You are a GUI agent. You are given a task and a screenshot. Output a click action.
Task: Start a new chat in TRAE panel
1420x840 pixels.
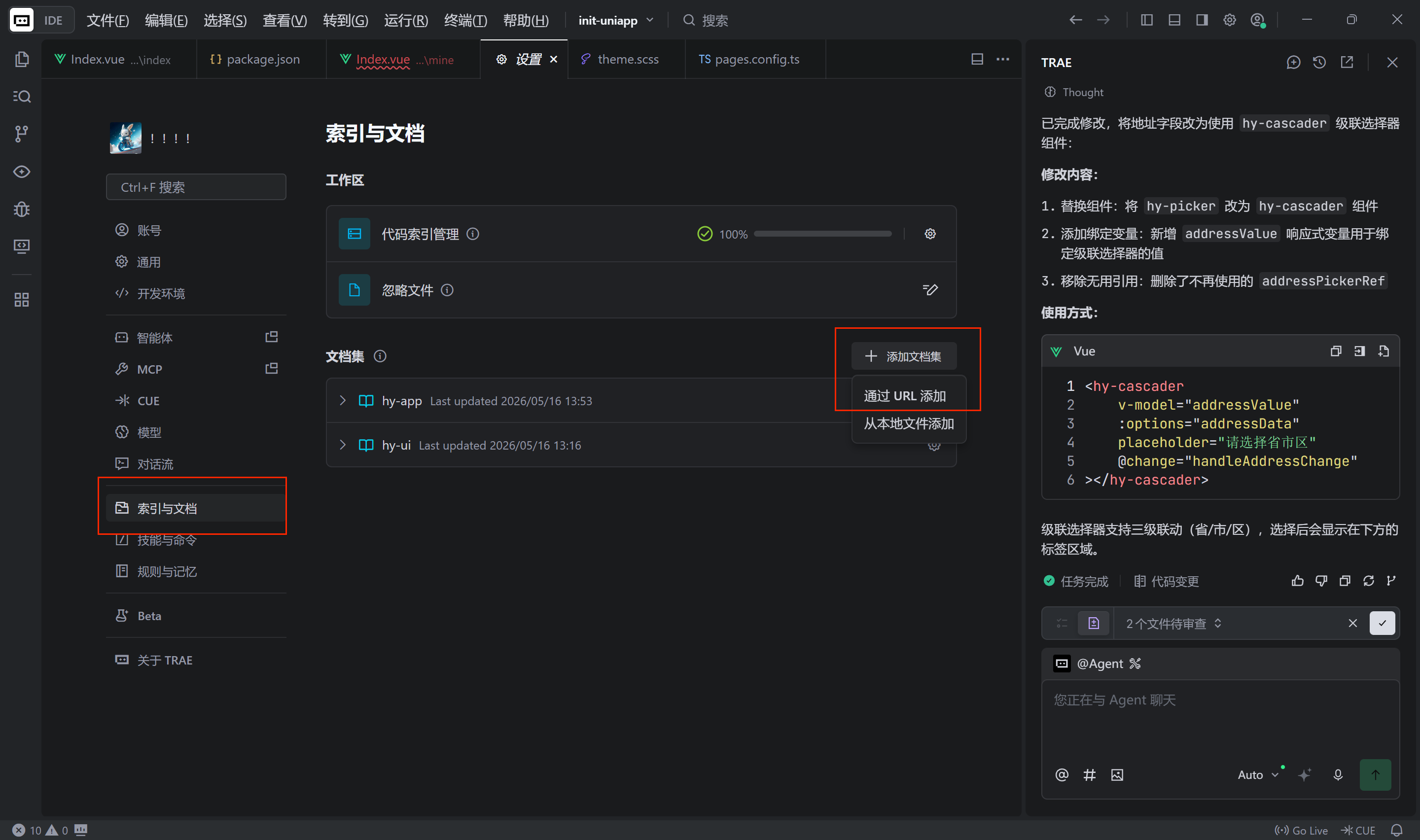[x=1293, y=62]
